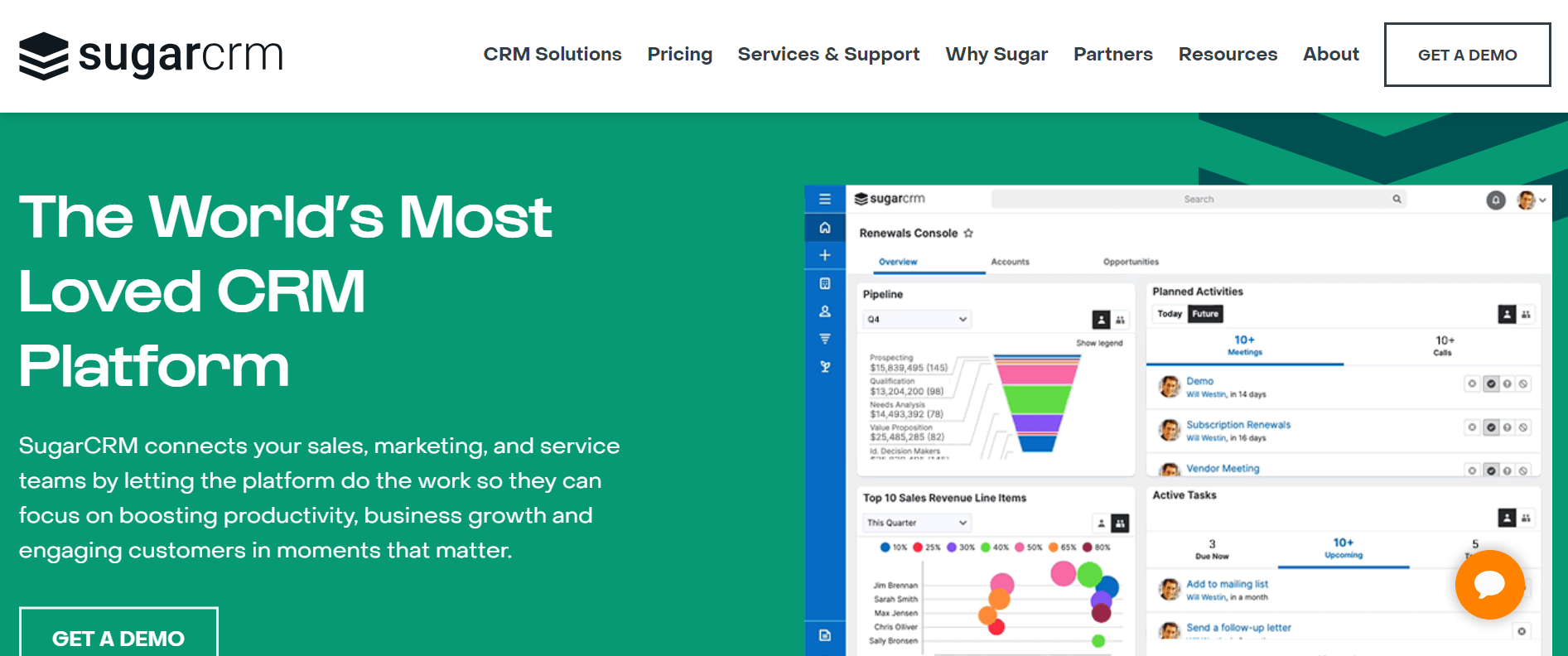This screenshot has height=656, width=1568.
Task: Click the SugarCRM logo in the site header
Action: tap(151, 55)
